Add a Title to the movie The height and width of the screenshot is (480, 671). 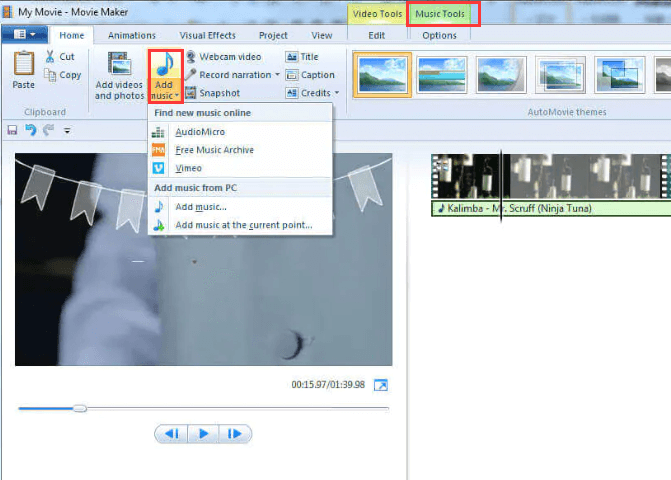coord(302,56)
